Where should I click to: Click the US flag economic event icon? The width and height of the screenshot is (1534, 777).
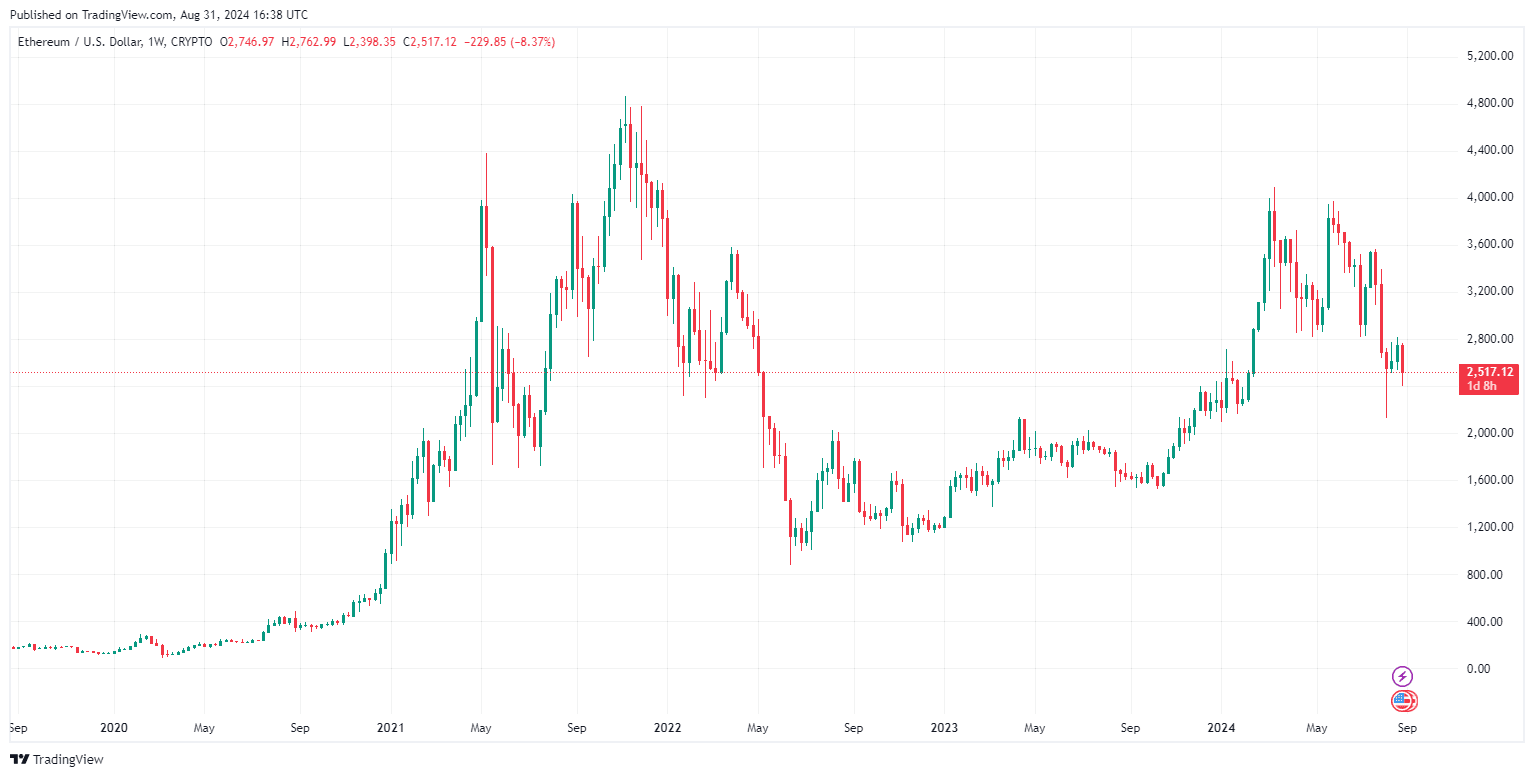pos(1403,701)
